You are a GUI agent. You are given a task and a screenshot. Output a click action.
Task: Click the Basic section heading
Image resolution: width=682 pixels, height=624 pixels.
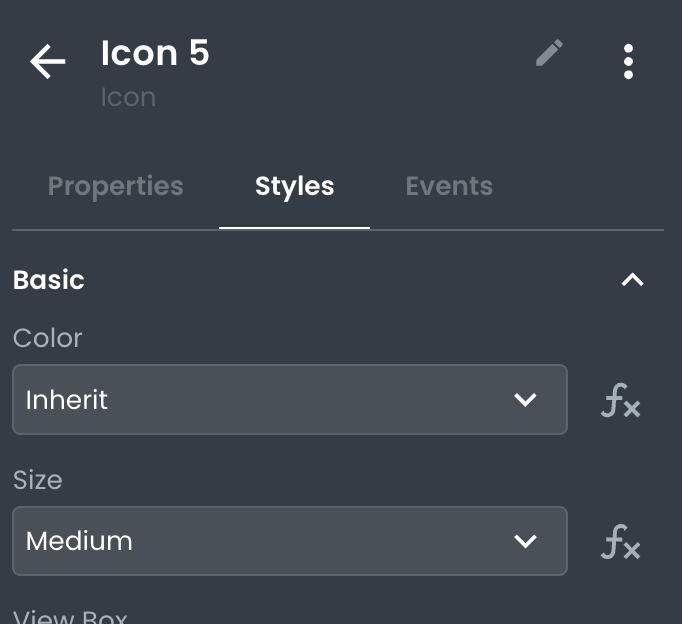pos(49,280)
